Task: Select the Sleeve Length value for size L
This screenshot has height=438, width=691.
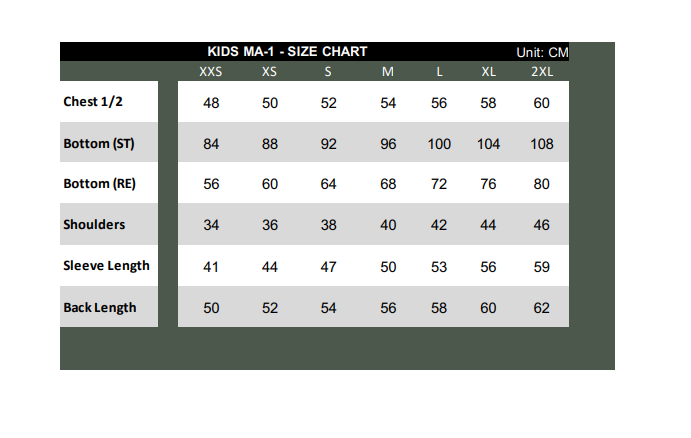Action: (x=439, y=266)
